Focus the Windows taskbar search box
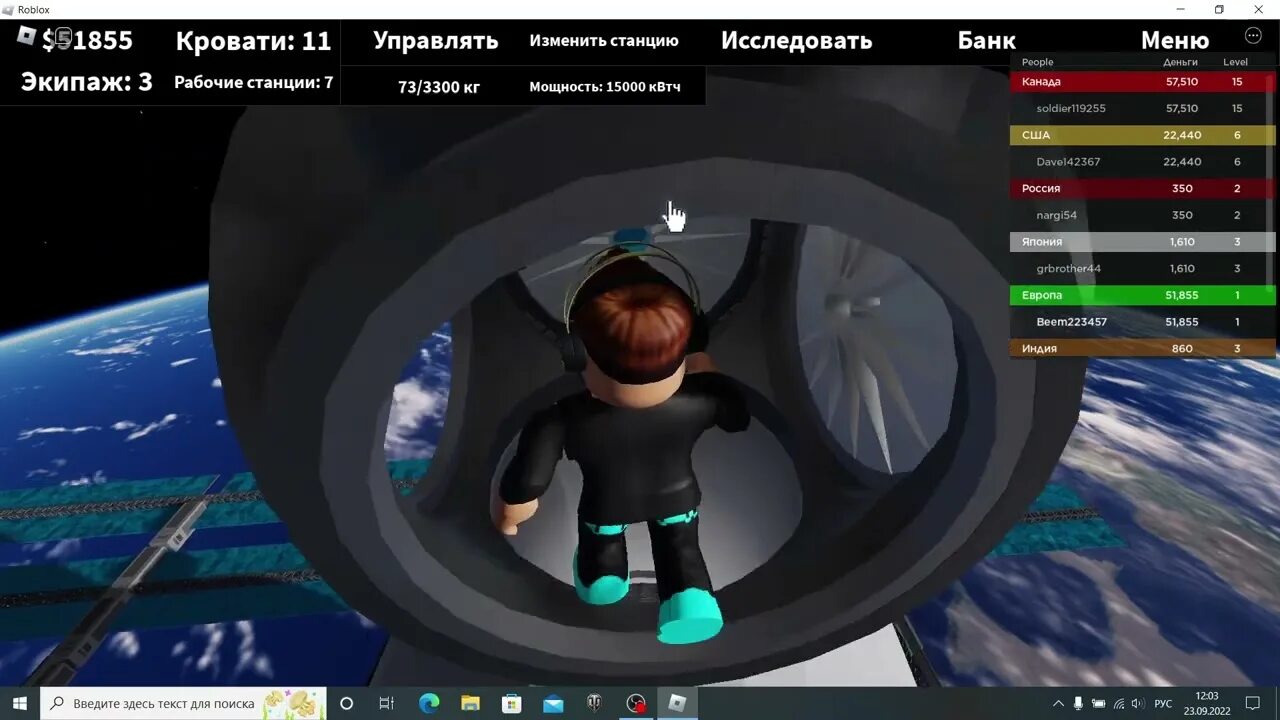The image size is (1280, 720). pyautogui.click(x=183, y=703)
